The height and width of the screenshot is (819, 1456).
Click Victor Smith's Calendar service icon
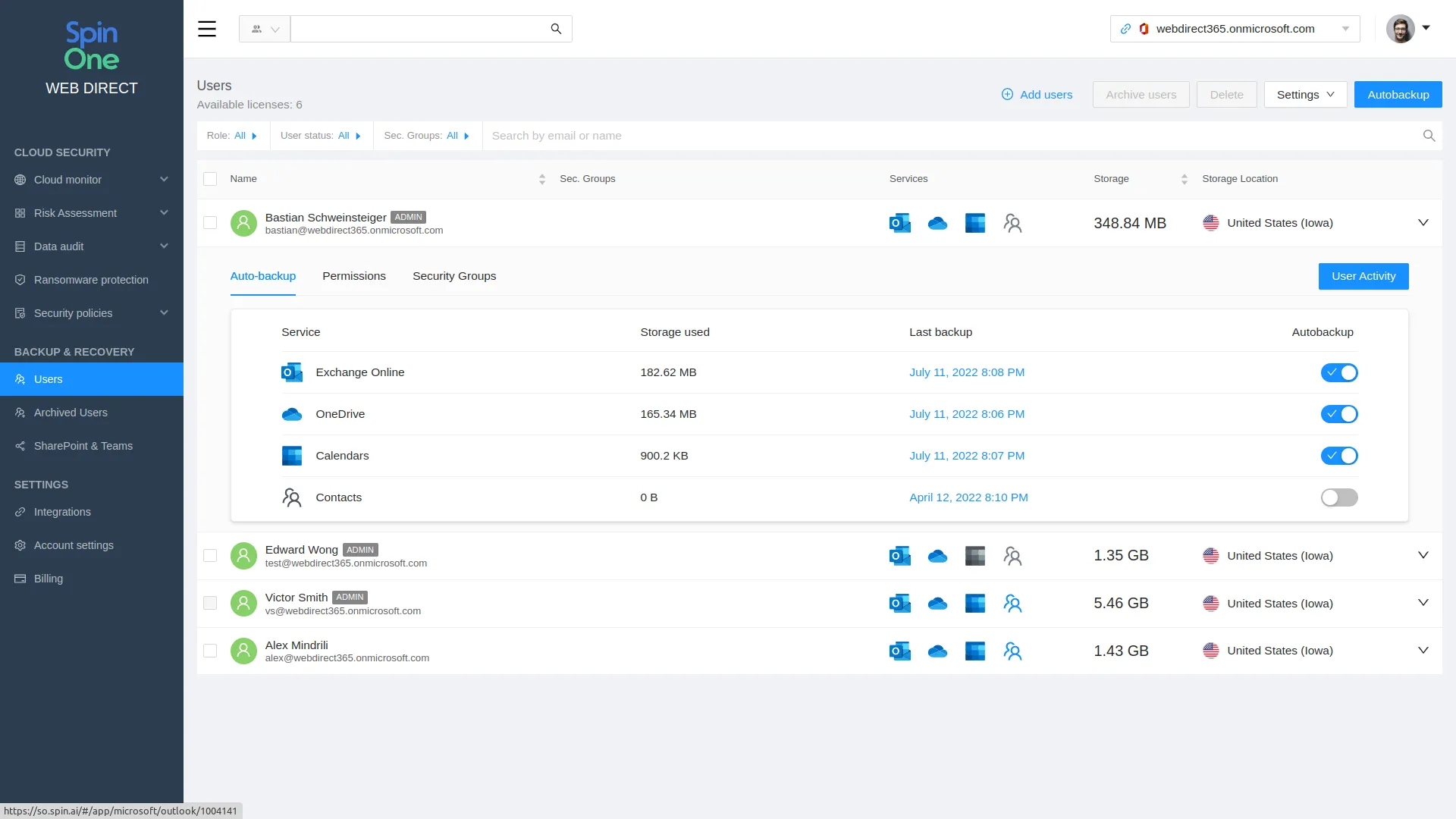pos(974,604)
